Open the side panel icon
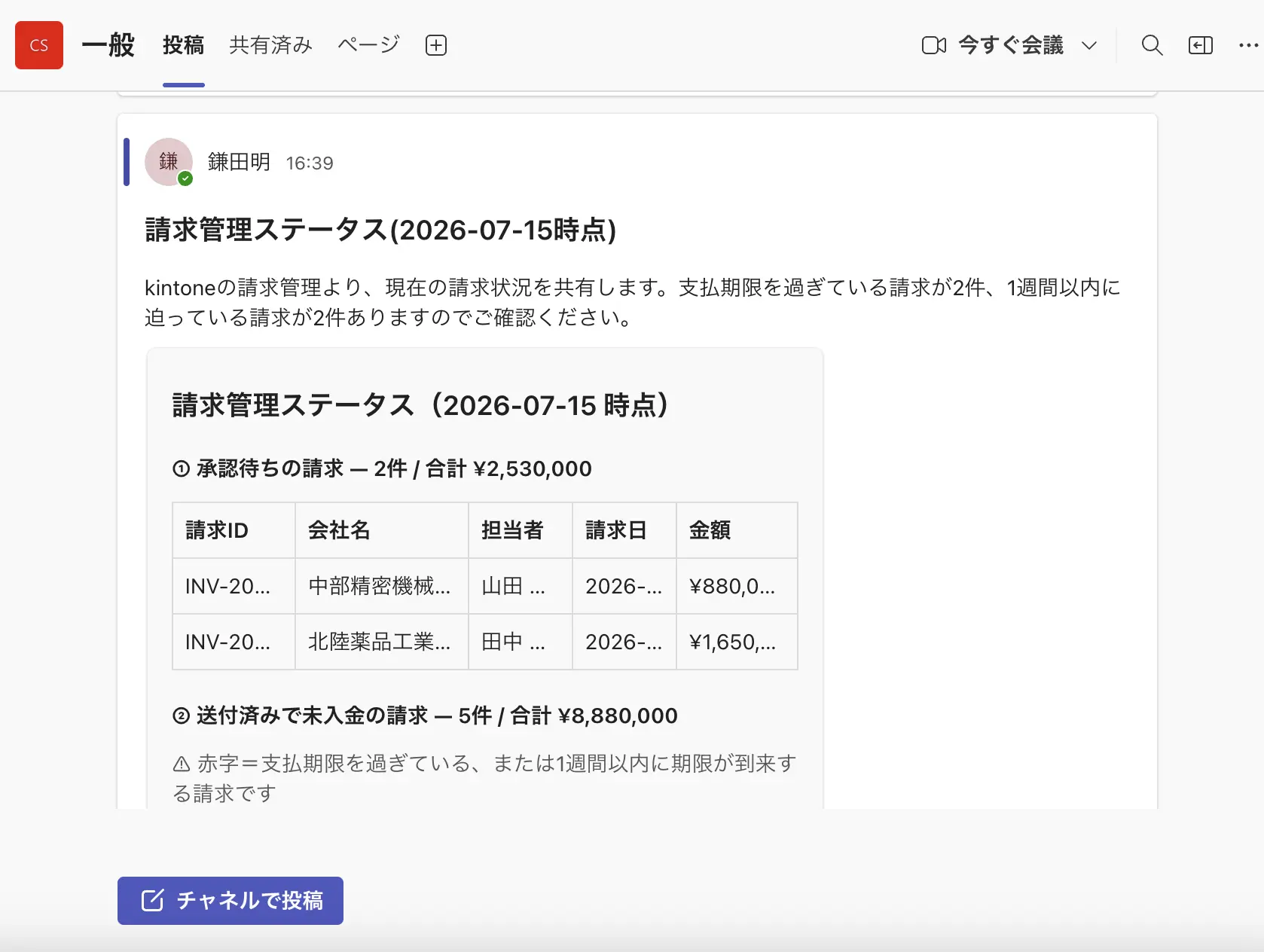Viewport: 1264px width, 952px height. 1201,45
